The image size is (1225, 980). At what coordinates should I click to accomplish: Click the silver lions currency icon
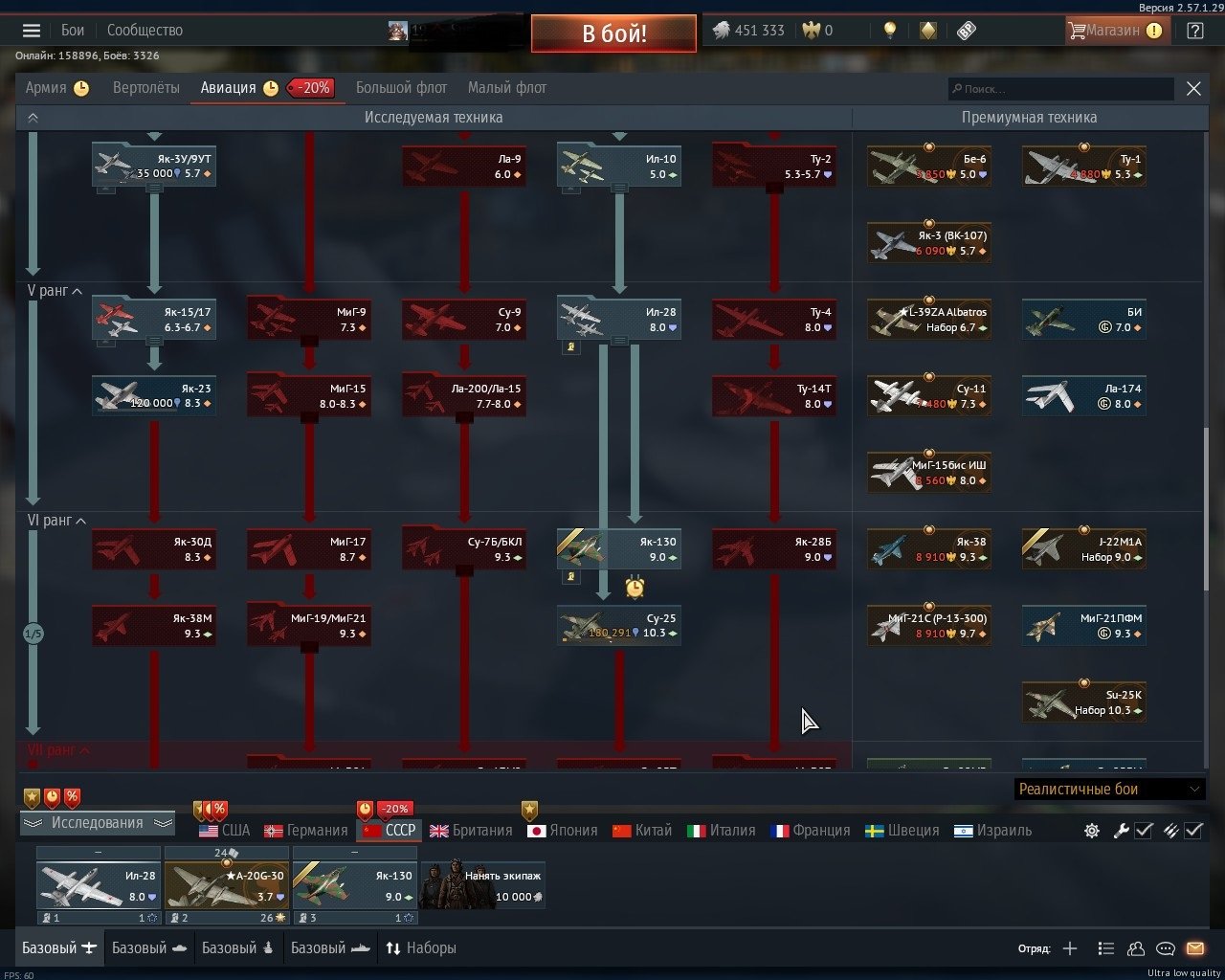pyautogui.click(x=722, y=31)
